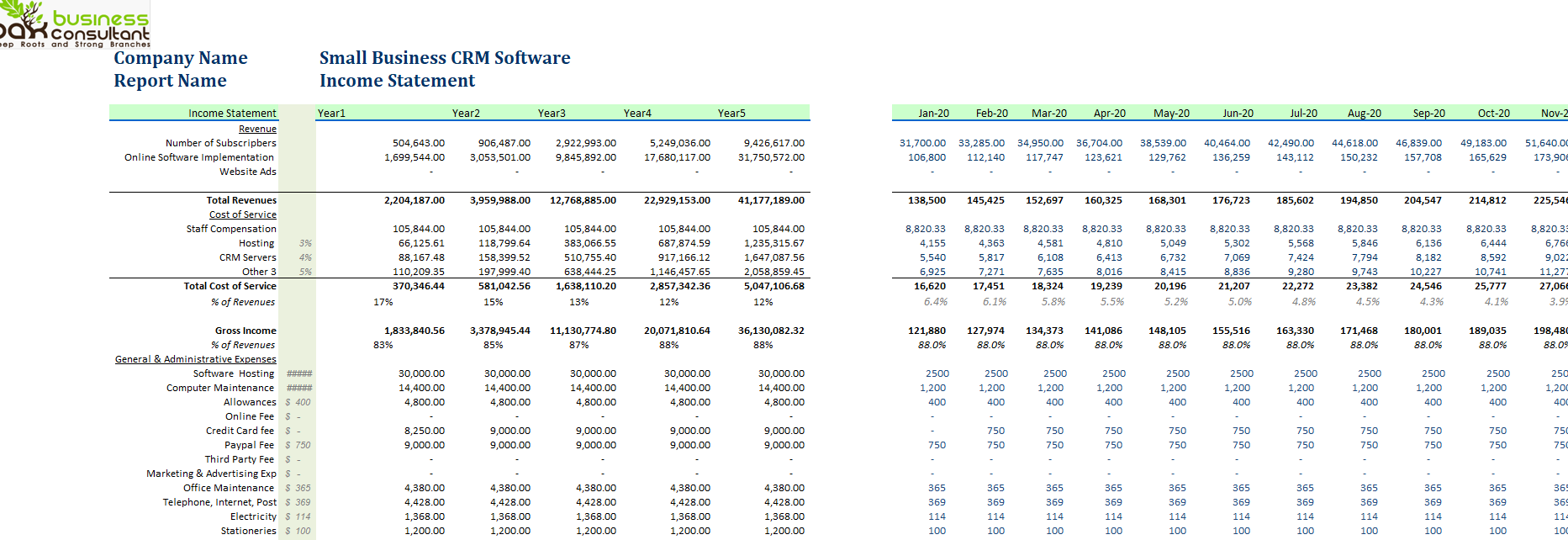Select the 'CRM Servers' row label
Screen dimensions: 1568x540
click(248, 257)
